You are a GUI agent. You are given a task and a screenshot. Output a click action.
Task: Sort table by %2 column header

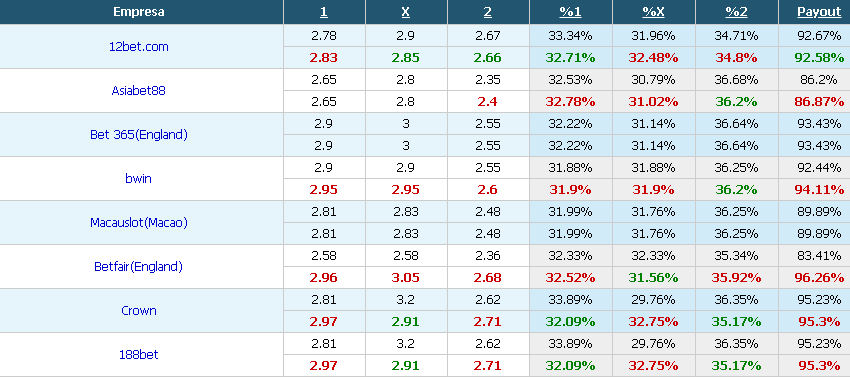736,12
